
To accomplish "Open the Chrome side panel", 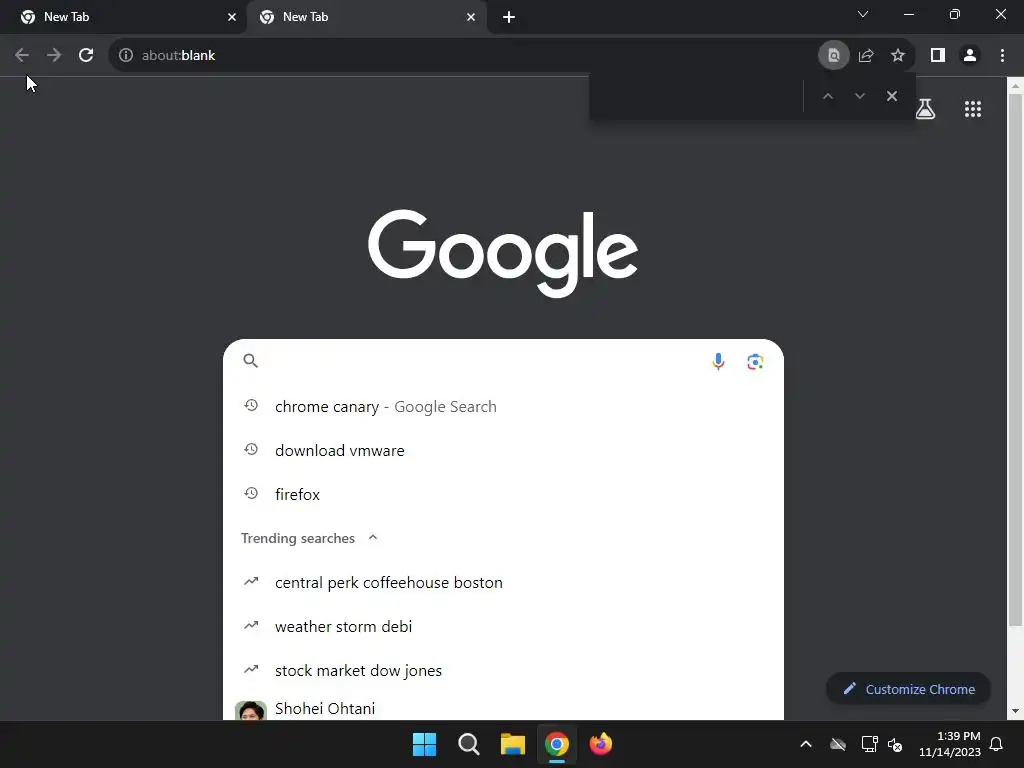I will point(938,56).
